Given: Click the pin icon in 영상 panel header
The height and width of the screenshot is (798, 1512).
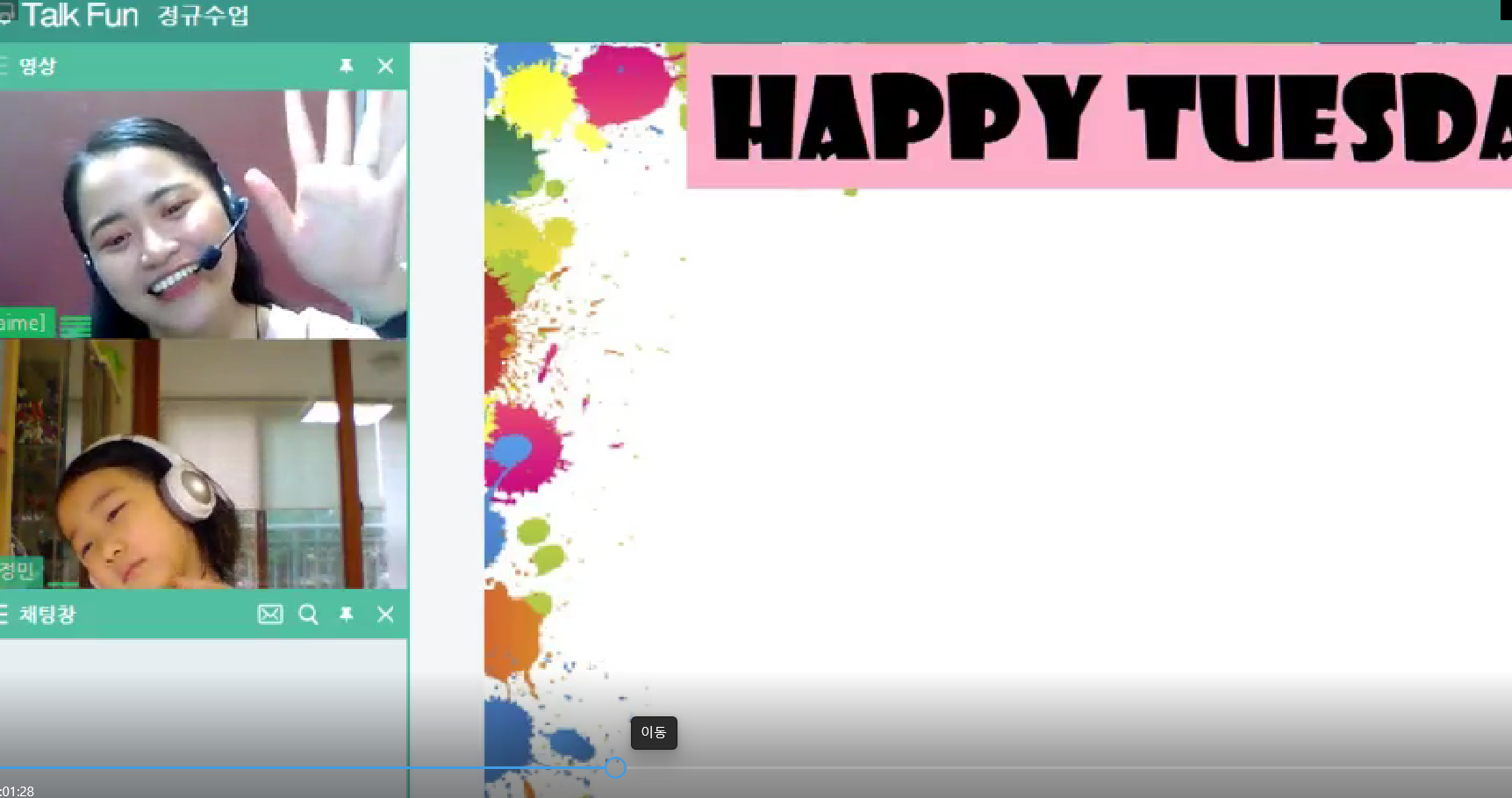Looking at the screenshot, I should 347,66.
